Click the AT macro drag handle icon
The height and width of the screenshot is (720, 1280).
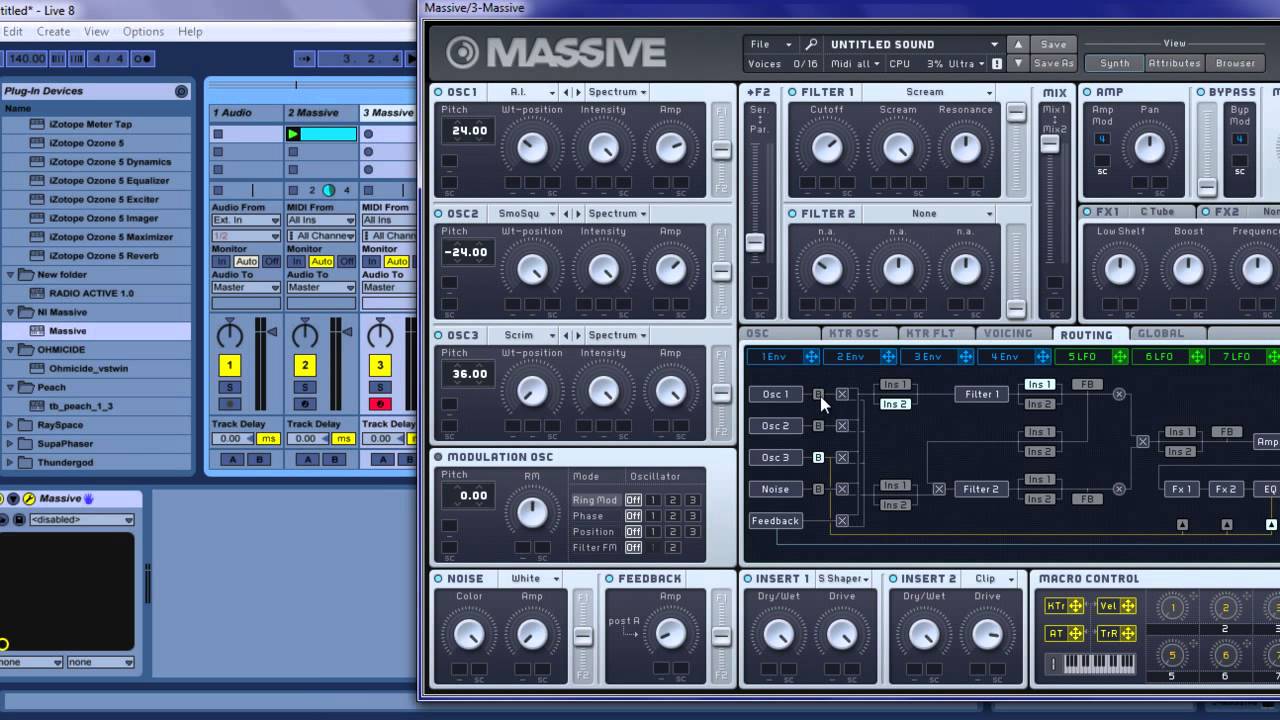1075,633
